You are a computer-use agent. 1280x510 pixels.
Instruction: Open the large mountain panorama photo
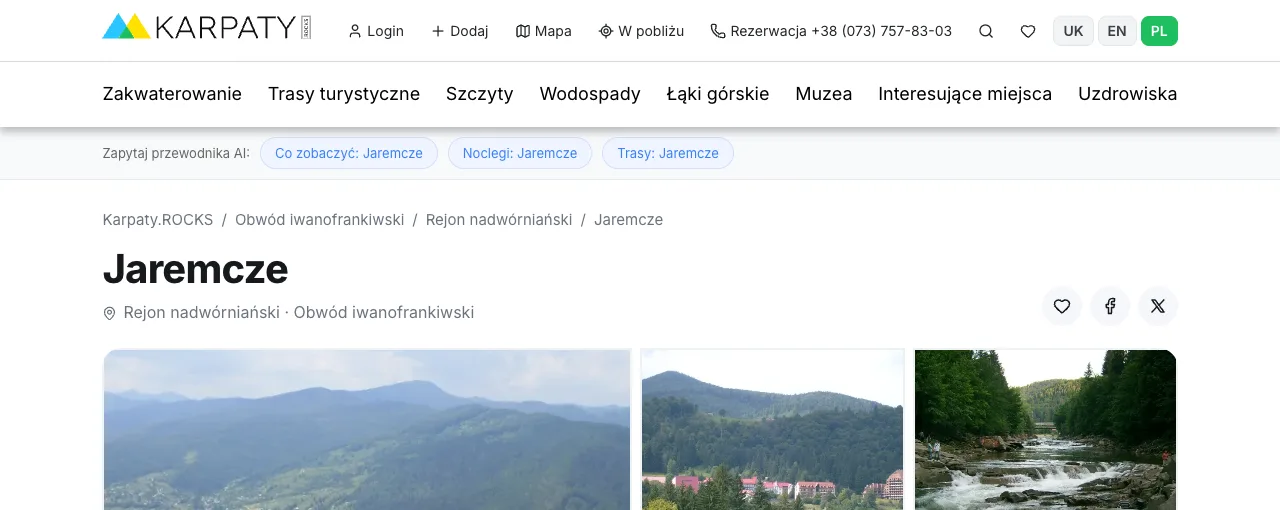coord(367,429)
